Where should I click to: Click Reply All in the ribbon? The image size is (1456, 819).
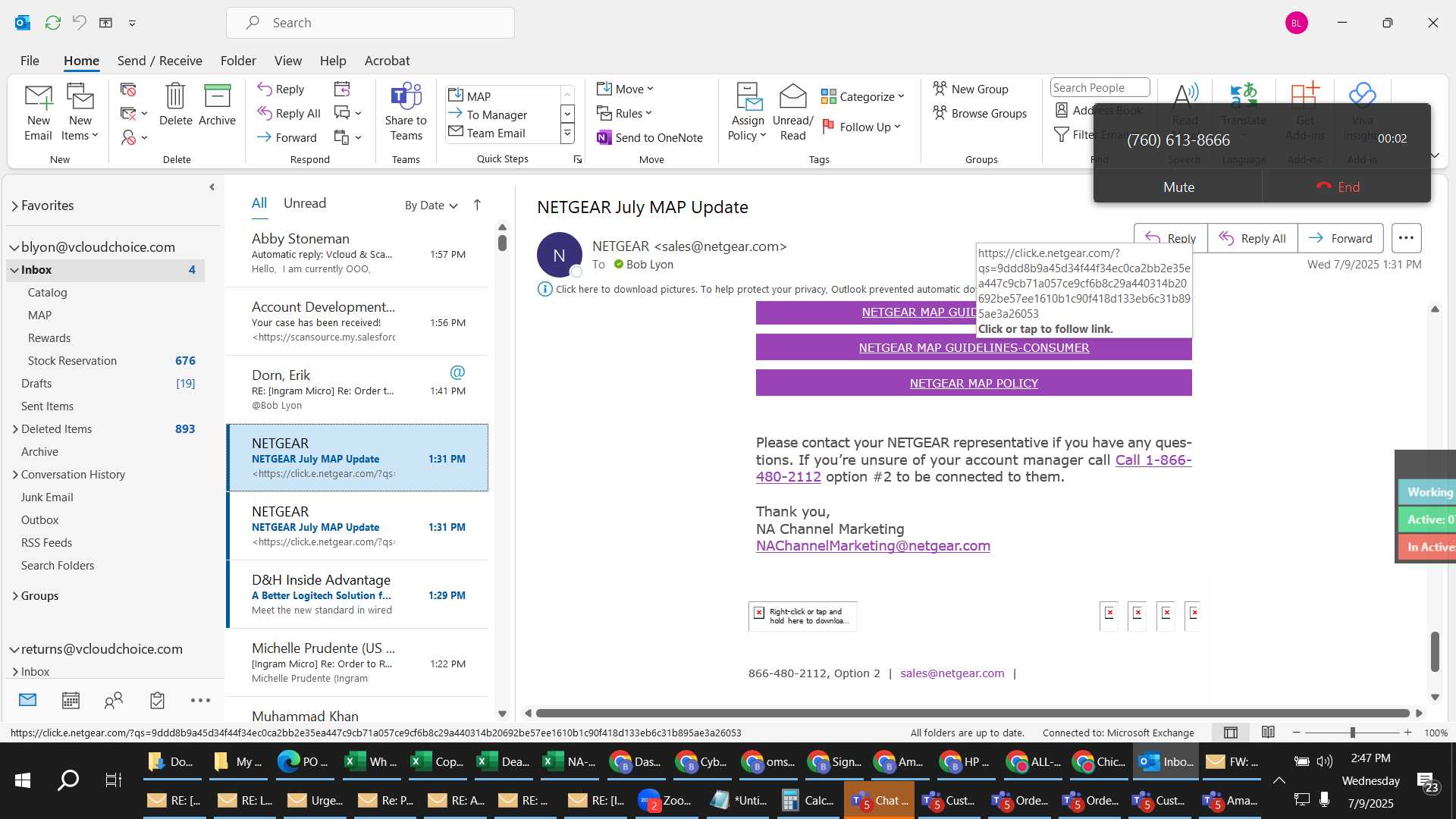pos(289,113)
